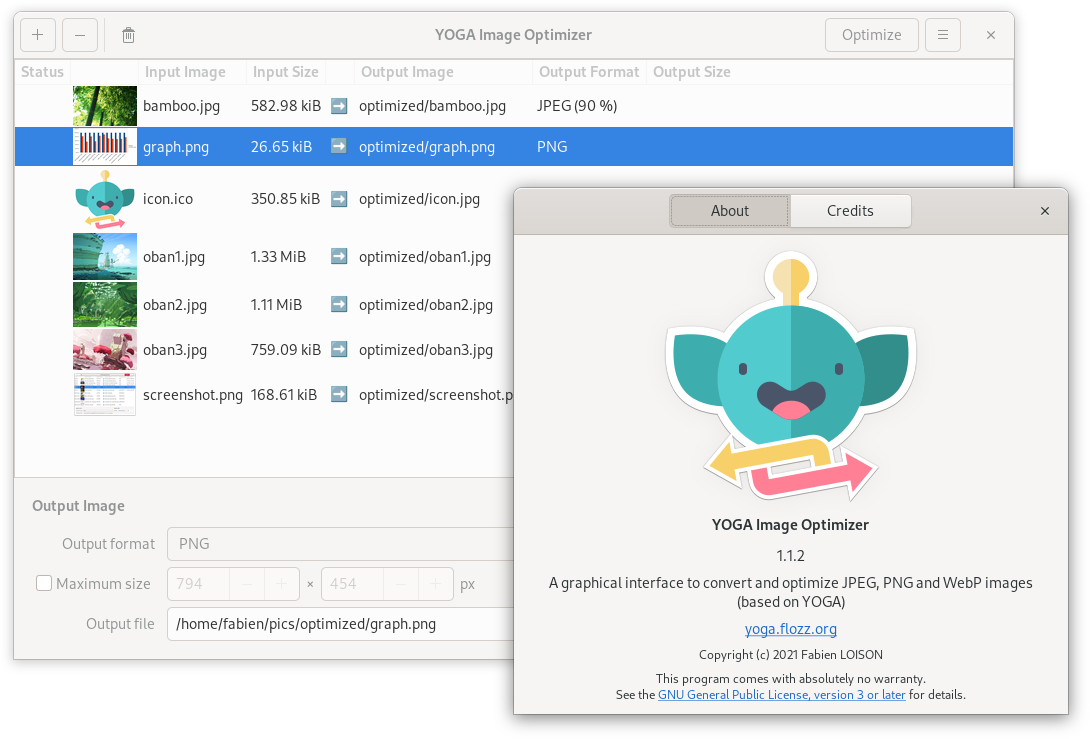Click the add image plus button

[x=37, y=35]
